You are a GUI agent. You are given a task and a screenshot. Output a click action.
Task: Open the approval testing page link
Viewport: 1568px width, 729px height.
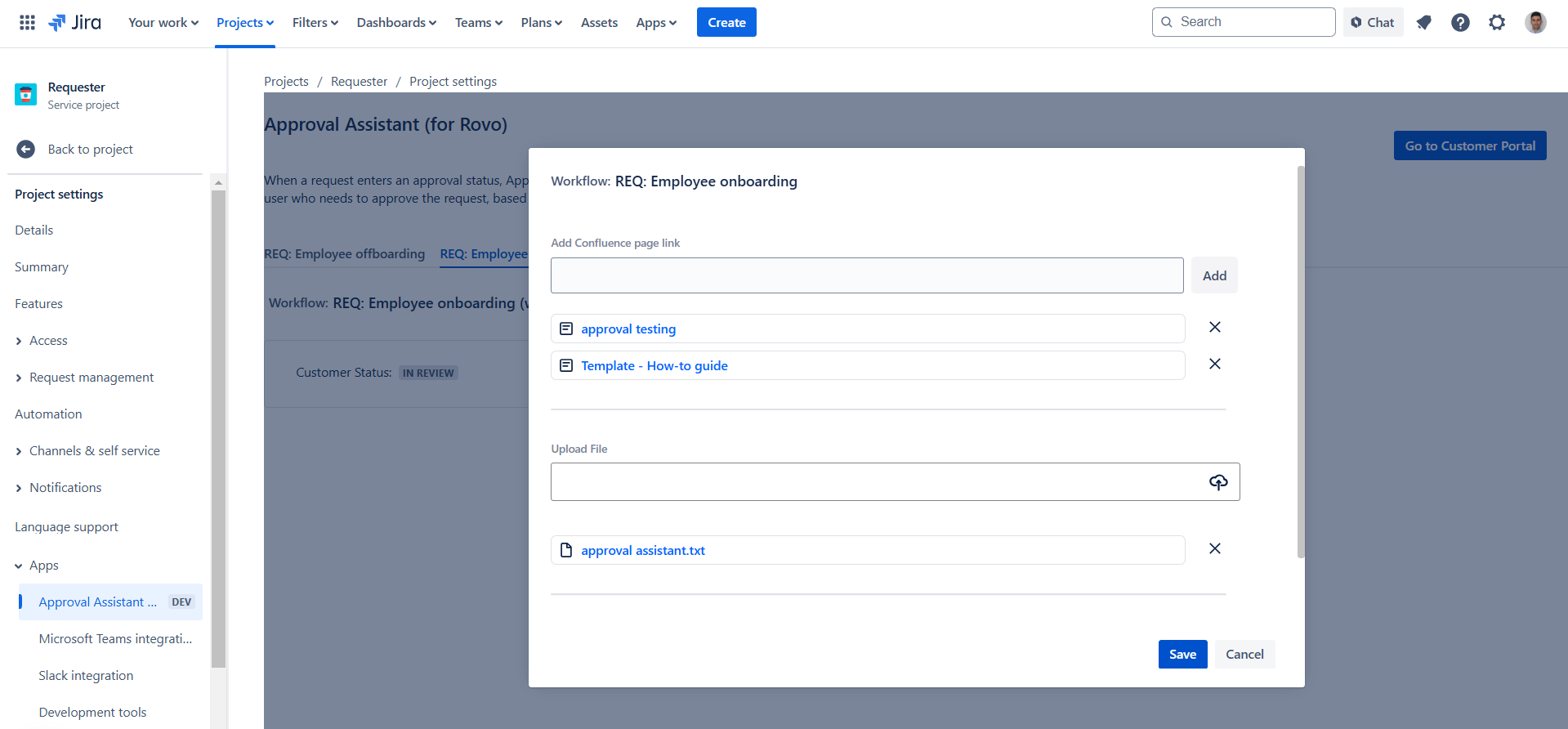click(628, 329)
